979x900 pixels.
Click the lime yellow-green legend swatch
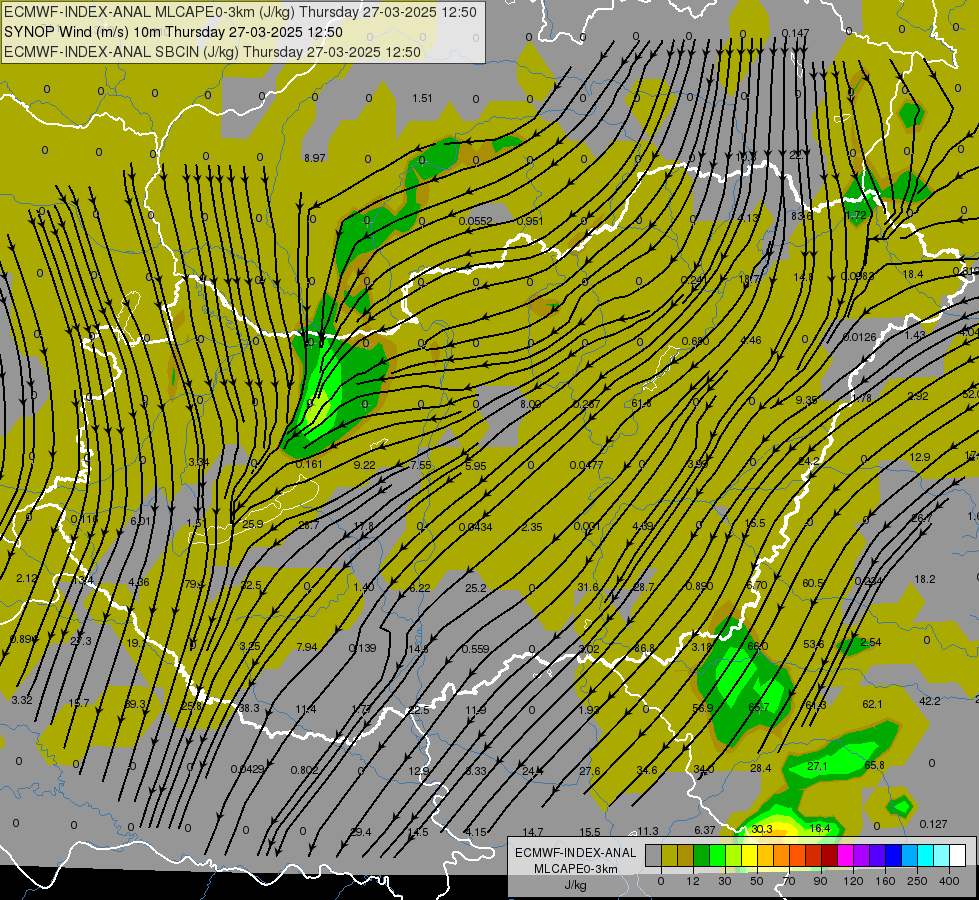(x=734, y=856)
